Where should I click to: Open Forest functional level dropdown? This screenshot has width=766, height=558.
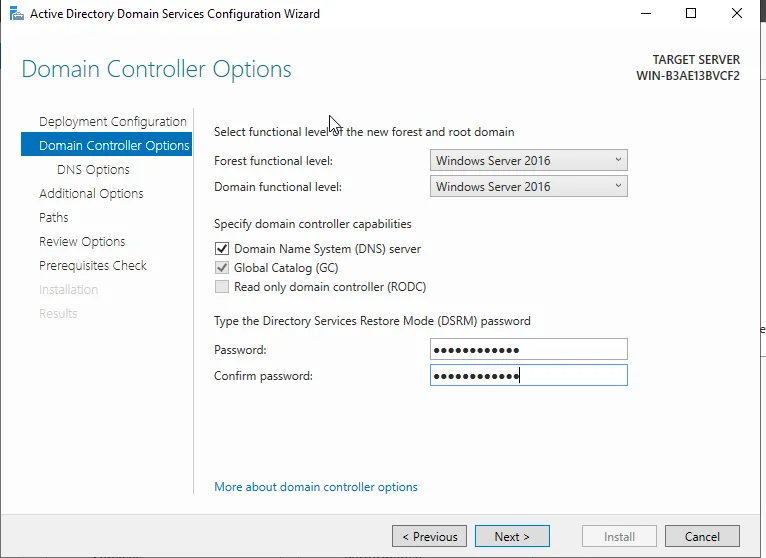pyautogui.click(x=529, y=160)
